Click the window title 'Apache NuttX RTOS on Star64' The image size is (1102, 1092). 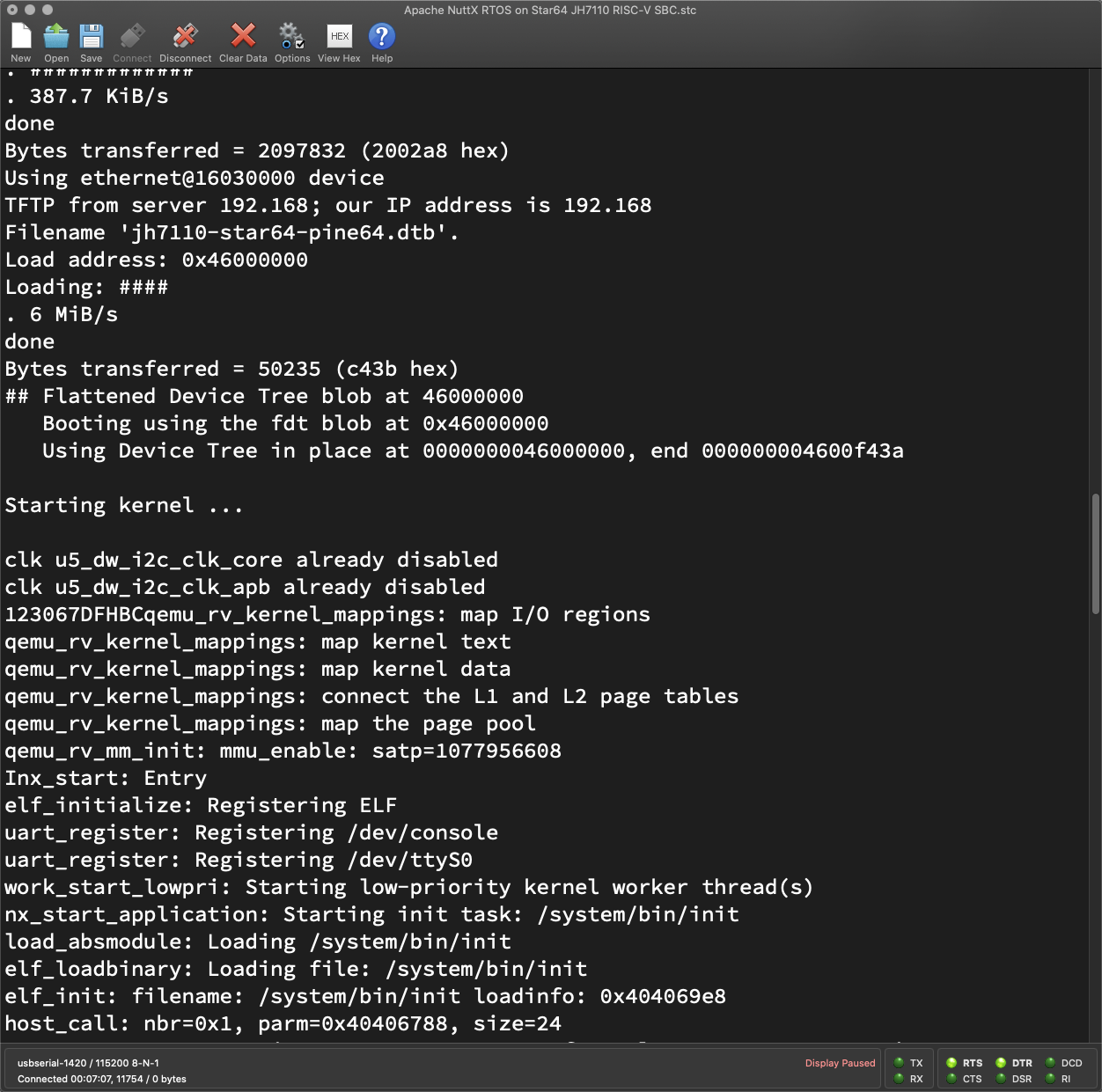(x=550, y=11)
